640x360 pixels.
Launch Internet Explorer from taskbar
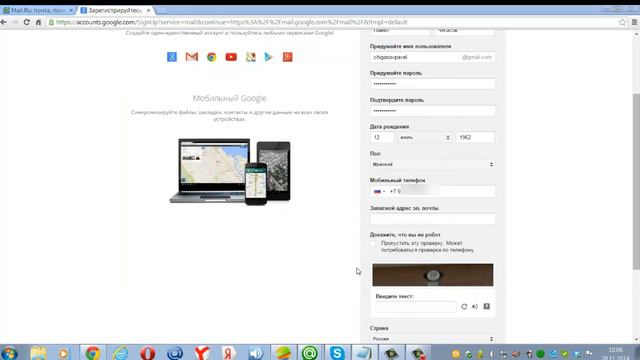click(120, 353)
